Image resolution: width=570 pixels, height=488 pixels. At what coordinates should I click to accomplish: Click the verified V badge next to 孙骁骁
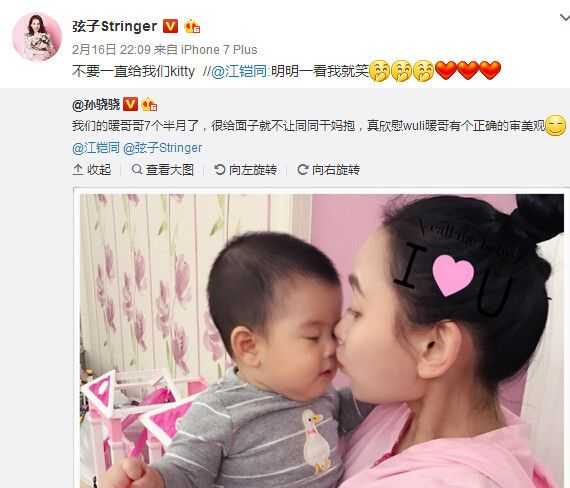point(130,104)
